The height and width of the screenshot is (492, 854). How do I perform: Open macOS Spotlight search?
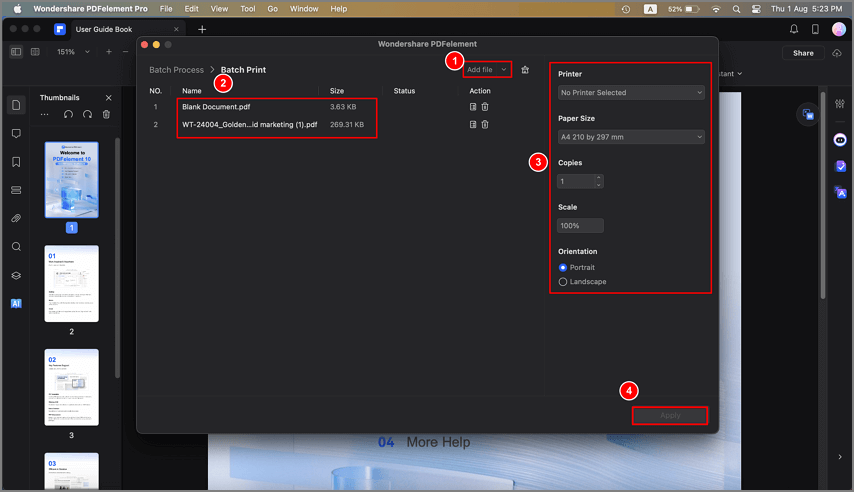[736, 9]
